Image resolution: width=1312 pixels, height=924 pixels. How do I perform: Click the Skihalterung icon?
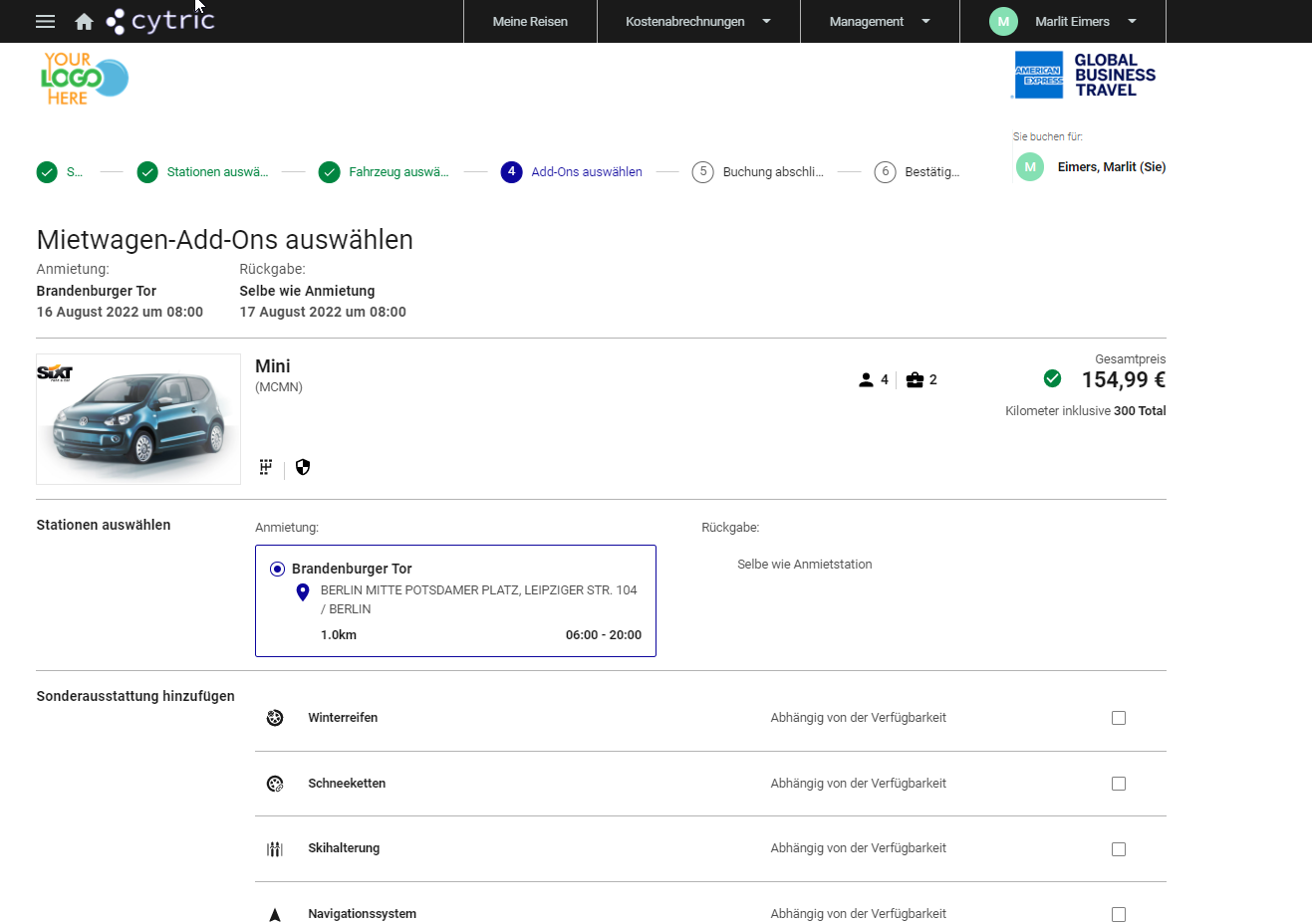(x=275, y=849)
